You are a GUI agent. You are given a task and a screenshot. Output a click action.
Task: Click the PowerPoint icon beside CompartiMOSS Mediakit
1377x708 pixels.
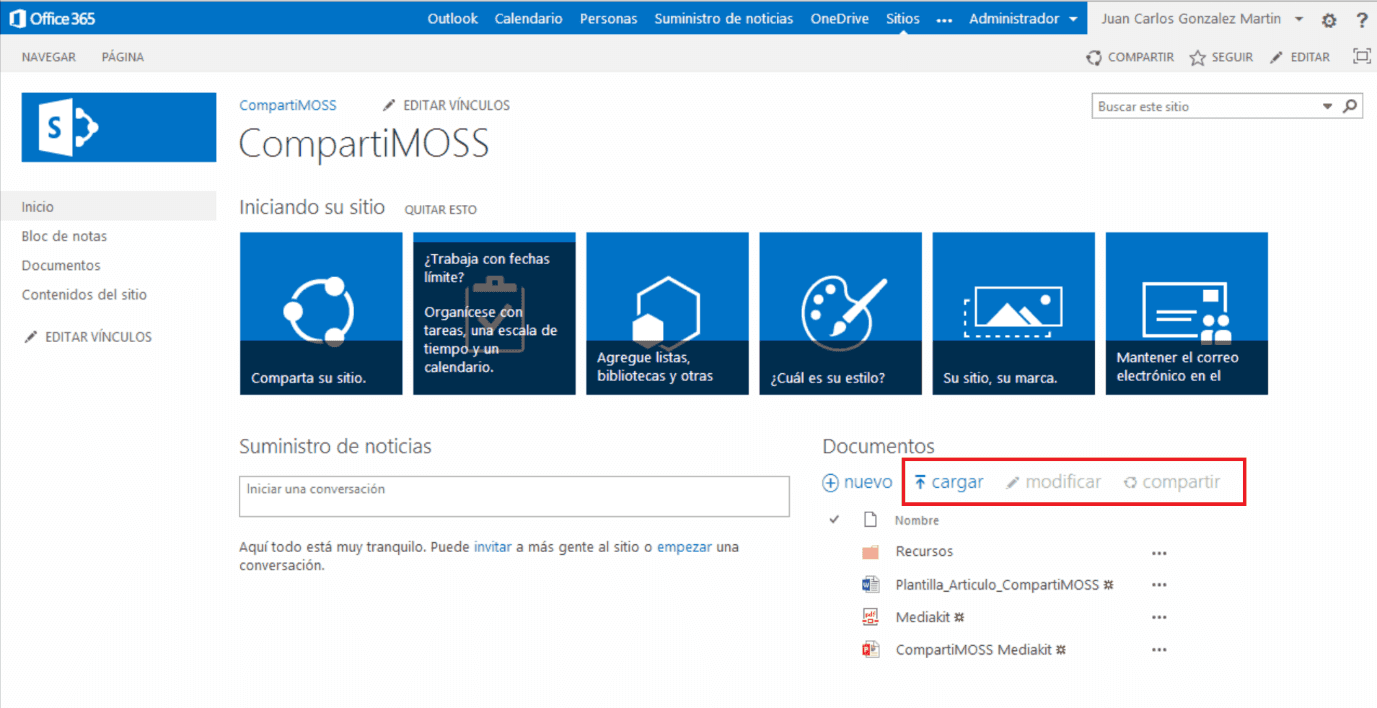(870, 650)
